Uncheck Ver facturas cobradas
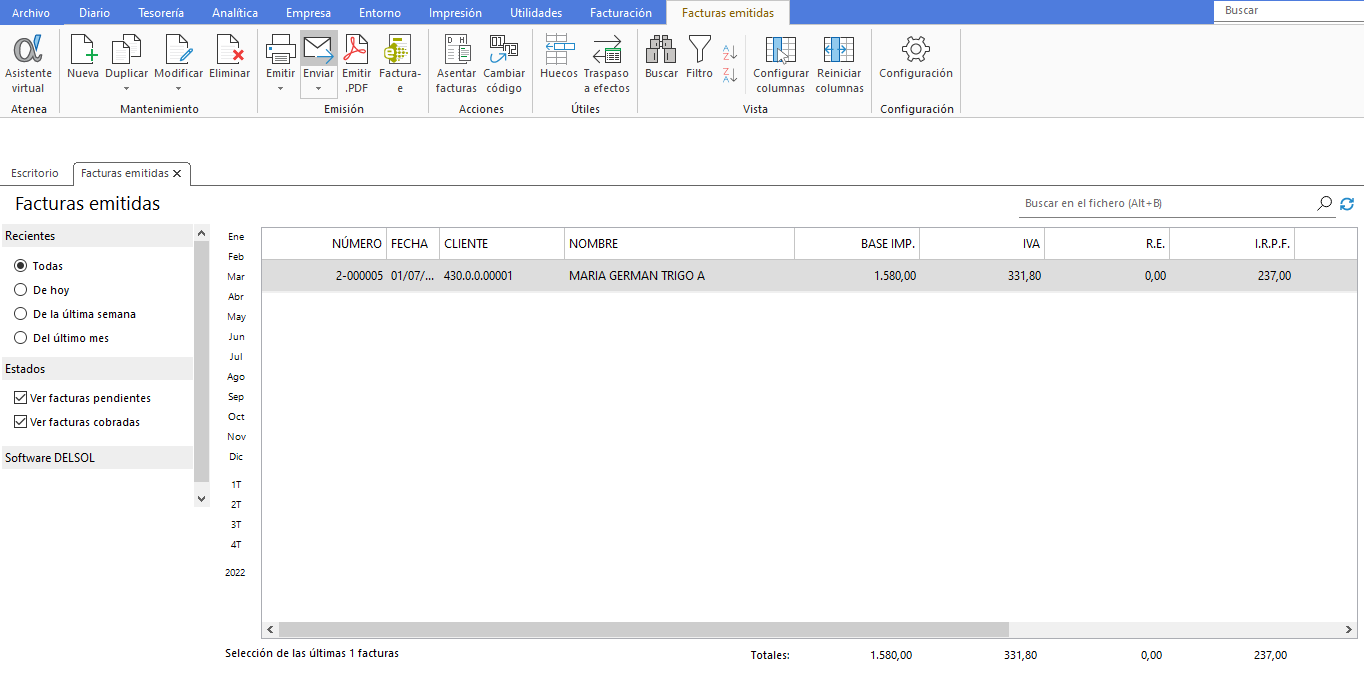Image resolution: width=1364 pixels, height=677 pixels. (21, 422)
